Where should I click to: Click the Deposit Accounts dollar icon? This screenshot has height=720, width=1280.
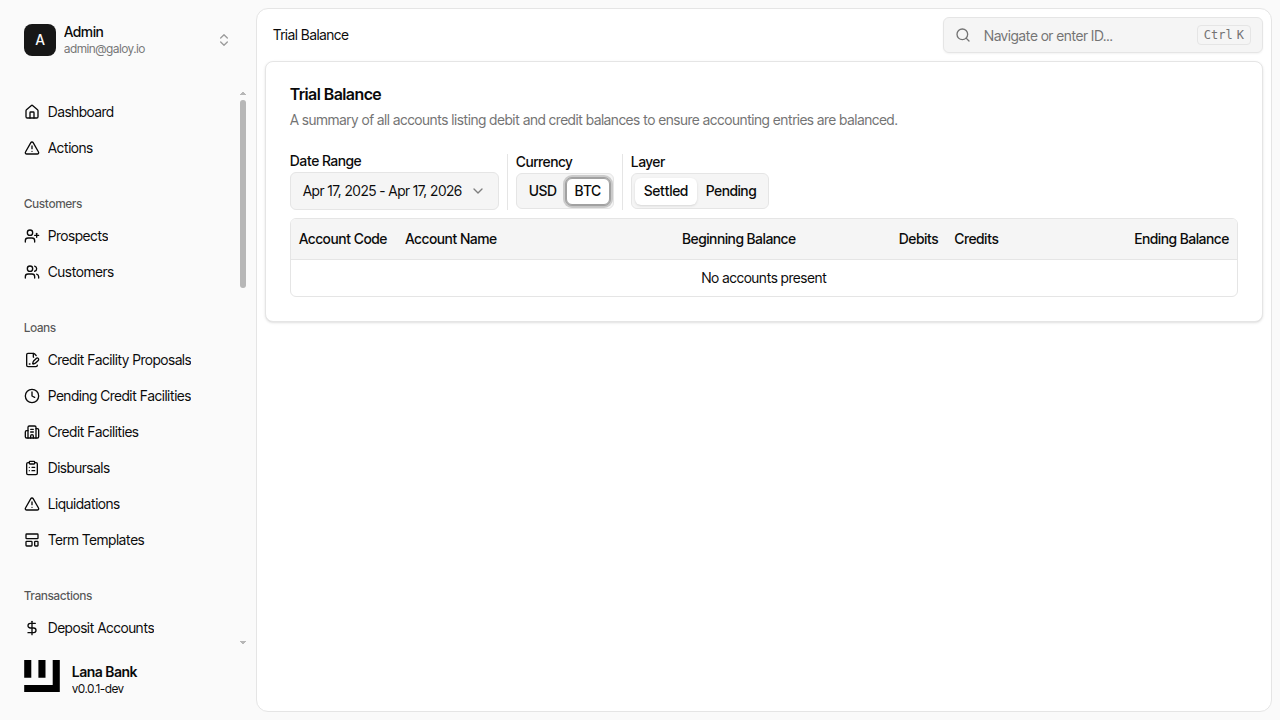pyautogui.click(x=31, y=627)
